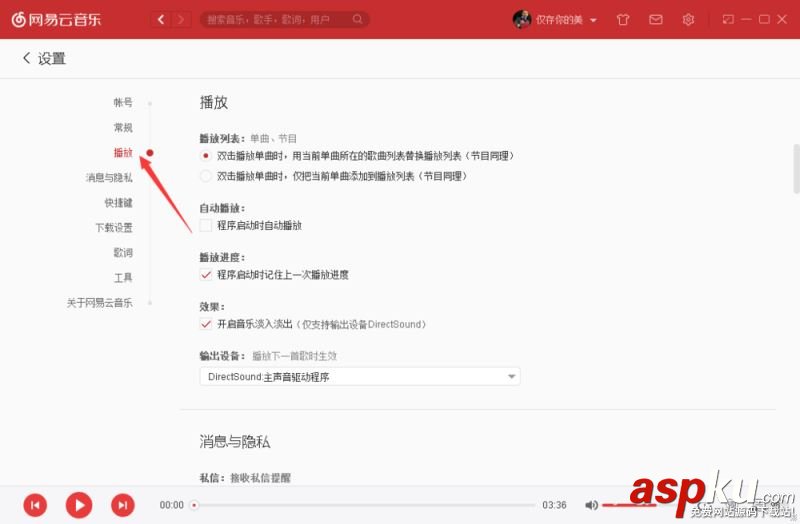Go to 快捷键 settings section

(118, 203)
